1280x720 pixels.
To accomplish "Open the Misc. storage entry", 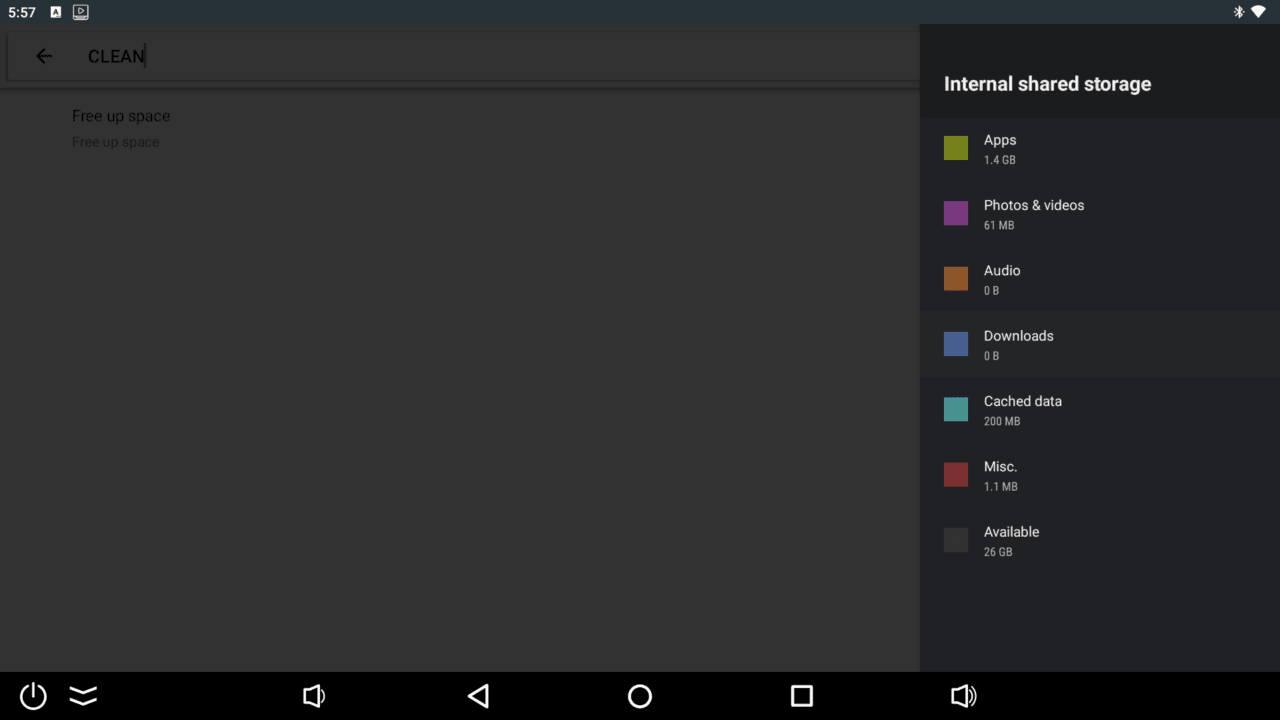I will [1099, 475].
